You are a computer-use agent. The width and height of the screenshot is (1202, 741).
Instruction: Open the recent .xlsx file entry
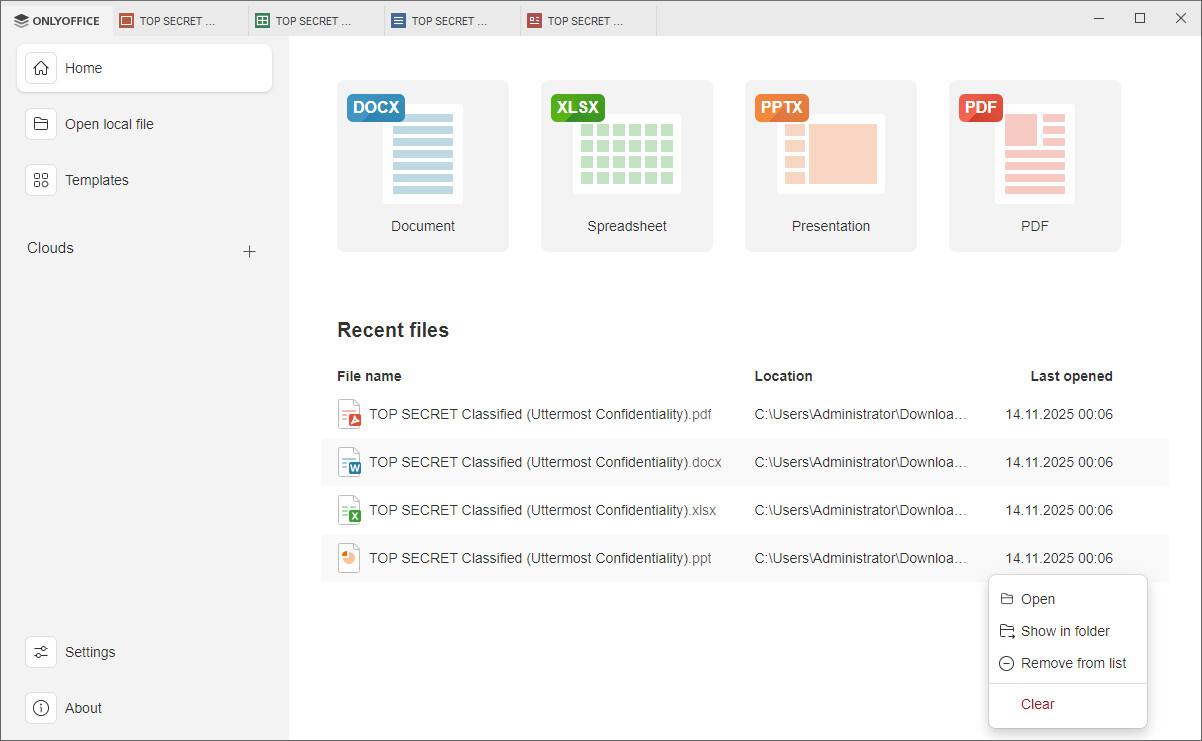[x=542, y=510]
